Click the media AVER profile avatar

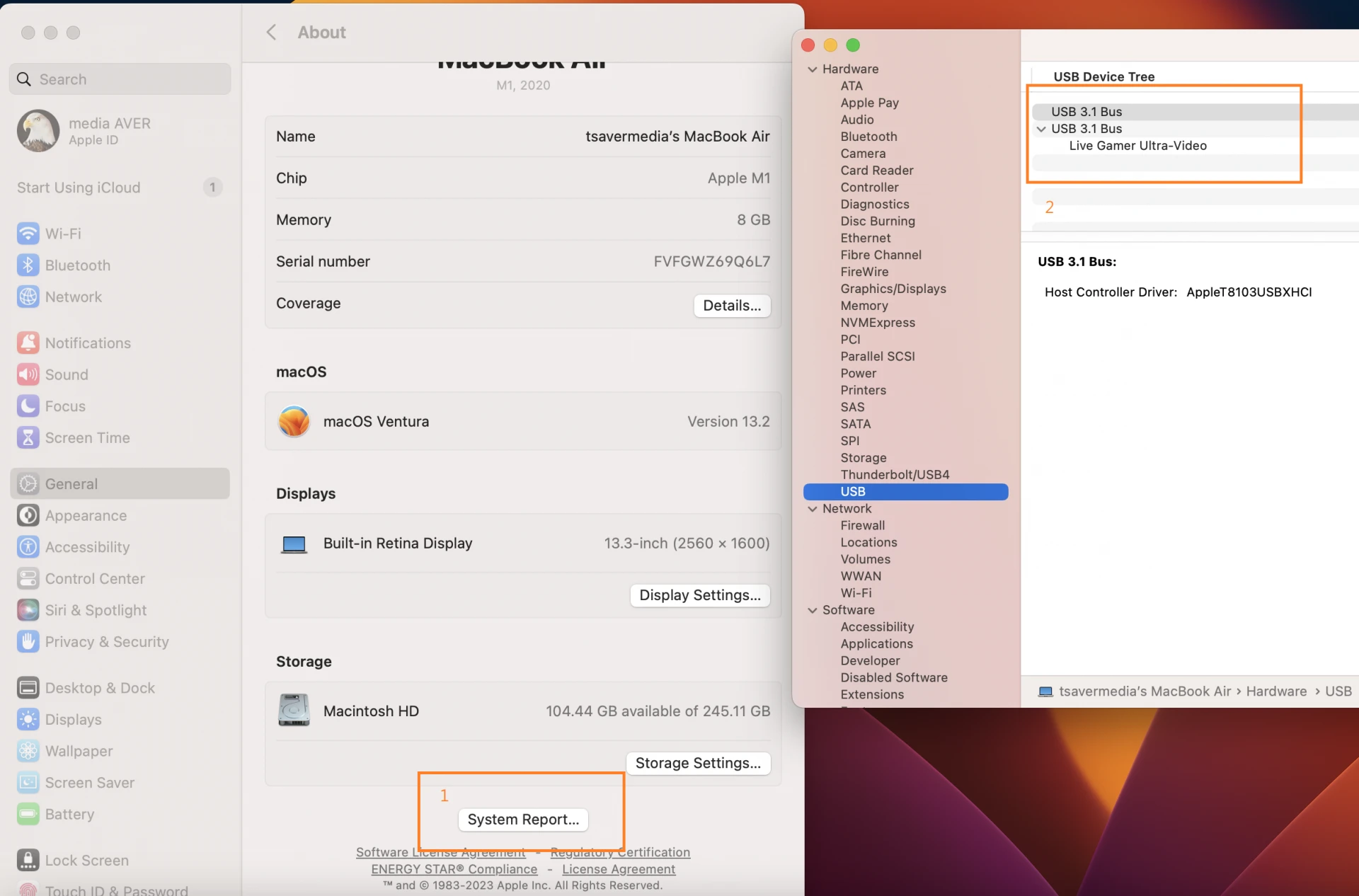click(38, 130)
